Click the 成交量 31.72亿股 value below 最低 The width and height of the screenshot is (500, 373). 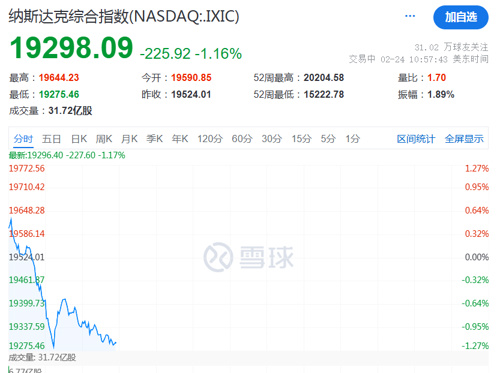pyautogui.click(x=70, y=111)
